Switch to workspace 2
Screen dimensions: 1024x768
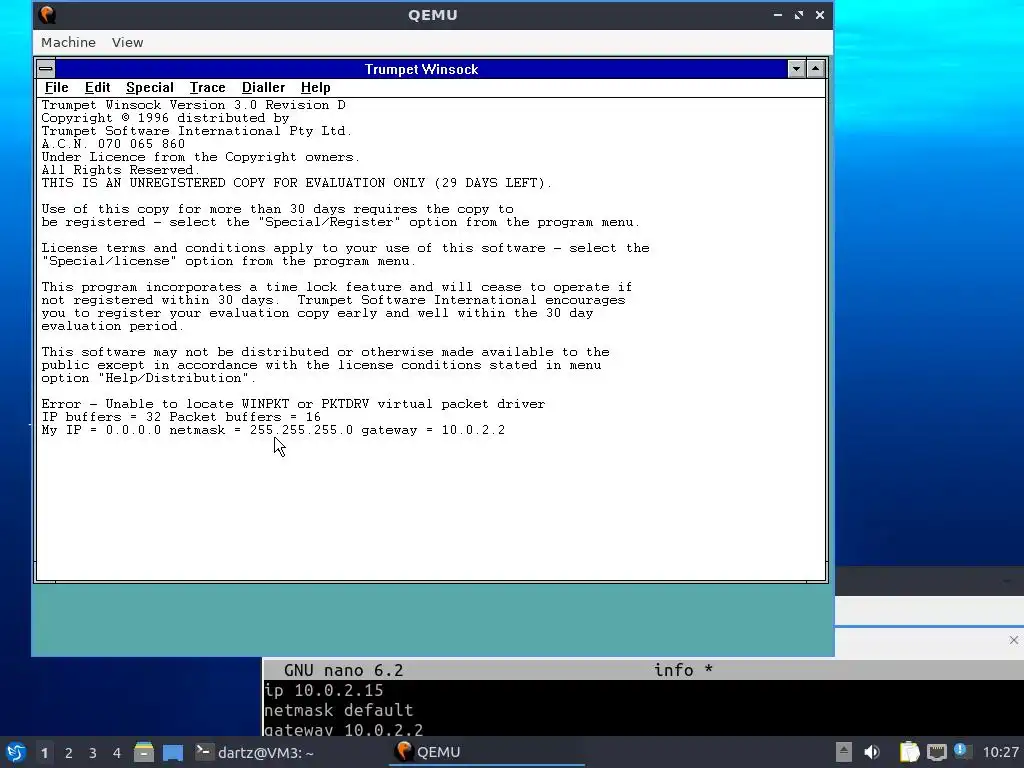(69, 753)
